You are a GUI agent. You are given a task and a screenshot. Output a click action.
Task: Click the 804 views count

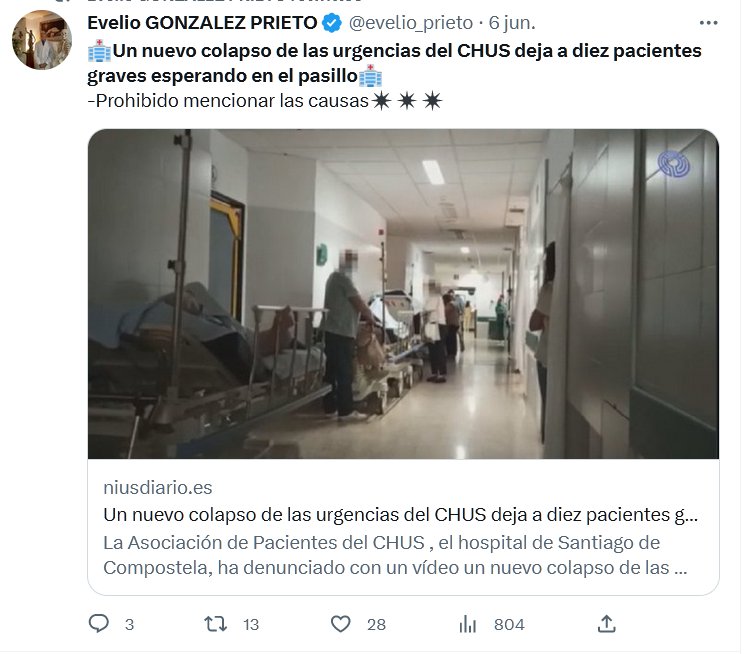pos(509,624)
